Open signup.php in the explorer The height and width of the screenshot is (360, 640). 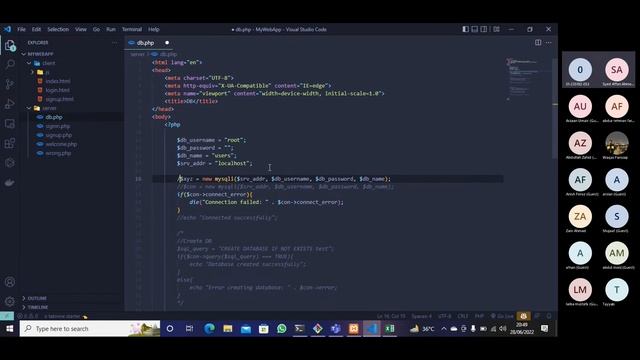59,135
